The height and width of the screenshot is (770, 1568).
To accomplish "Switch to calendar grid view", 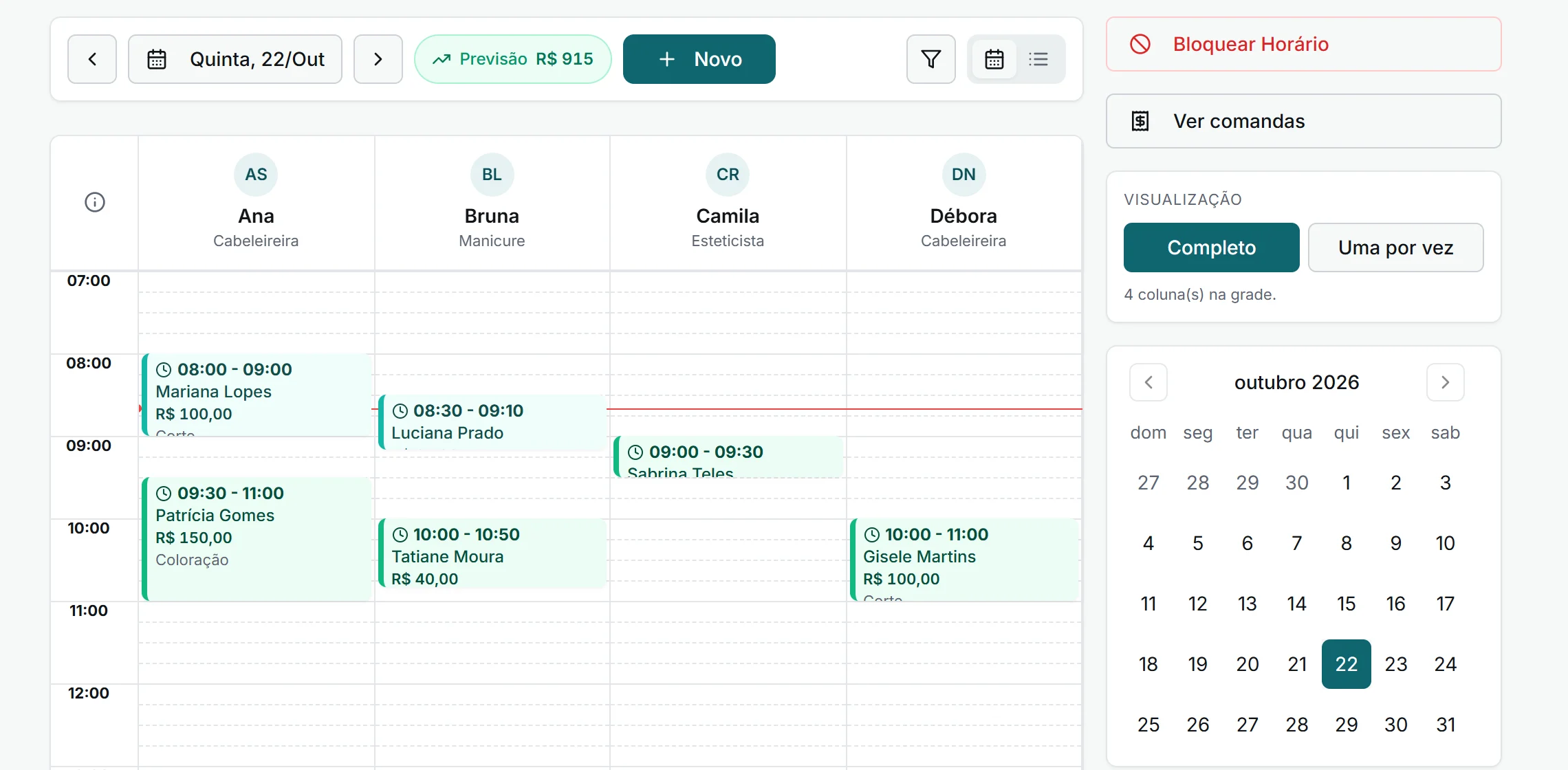I will point(994,59).
